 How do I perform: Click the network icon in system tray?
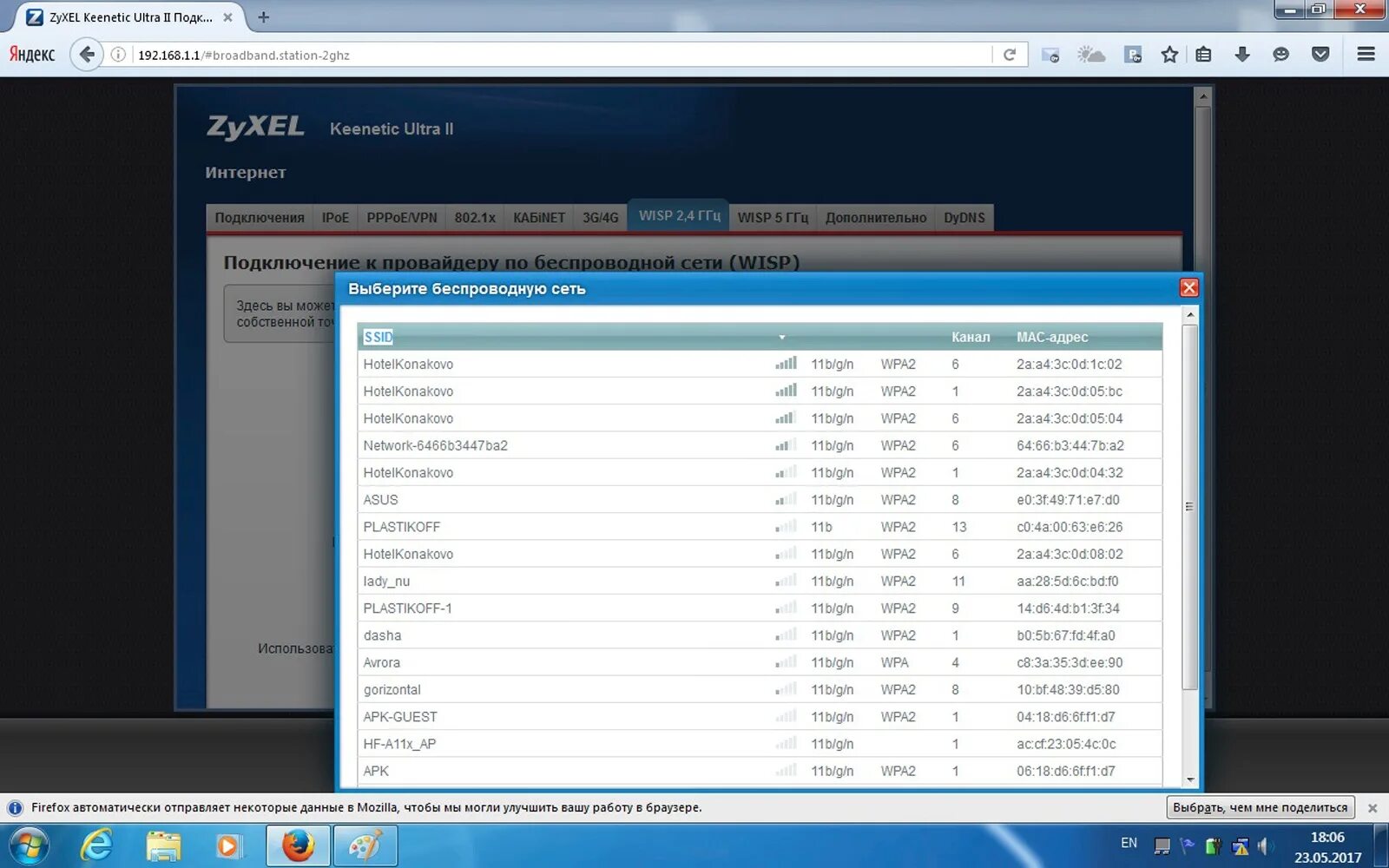click(1241, 845)
